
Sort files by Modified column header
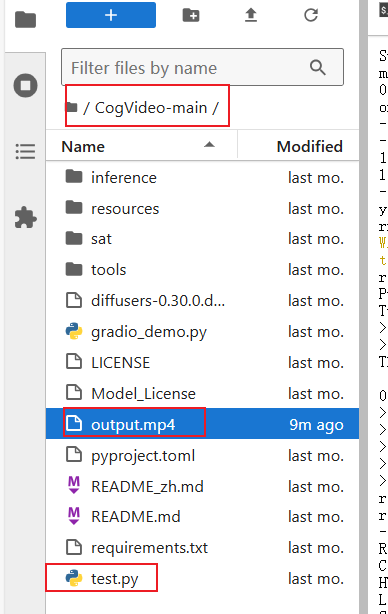[x=298, y=146]
